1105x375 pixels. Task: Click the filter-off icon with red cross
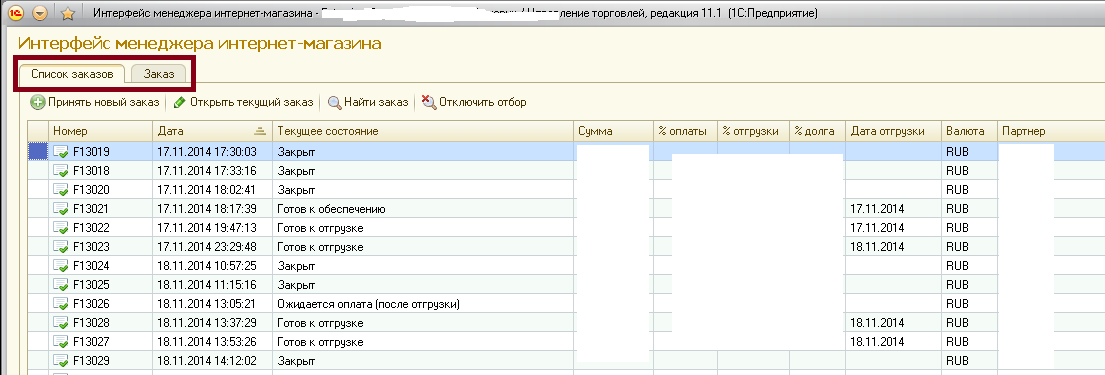click(x=429, y=102)
